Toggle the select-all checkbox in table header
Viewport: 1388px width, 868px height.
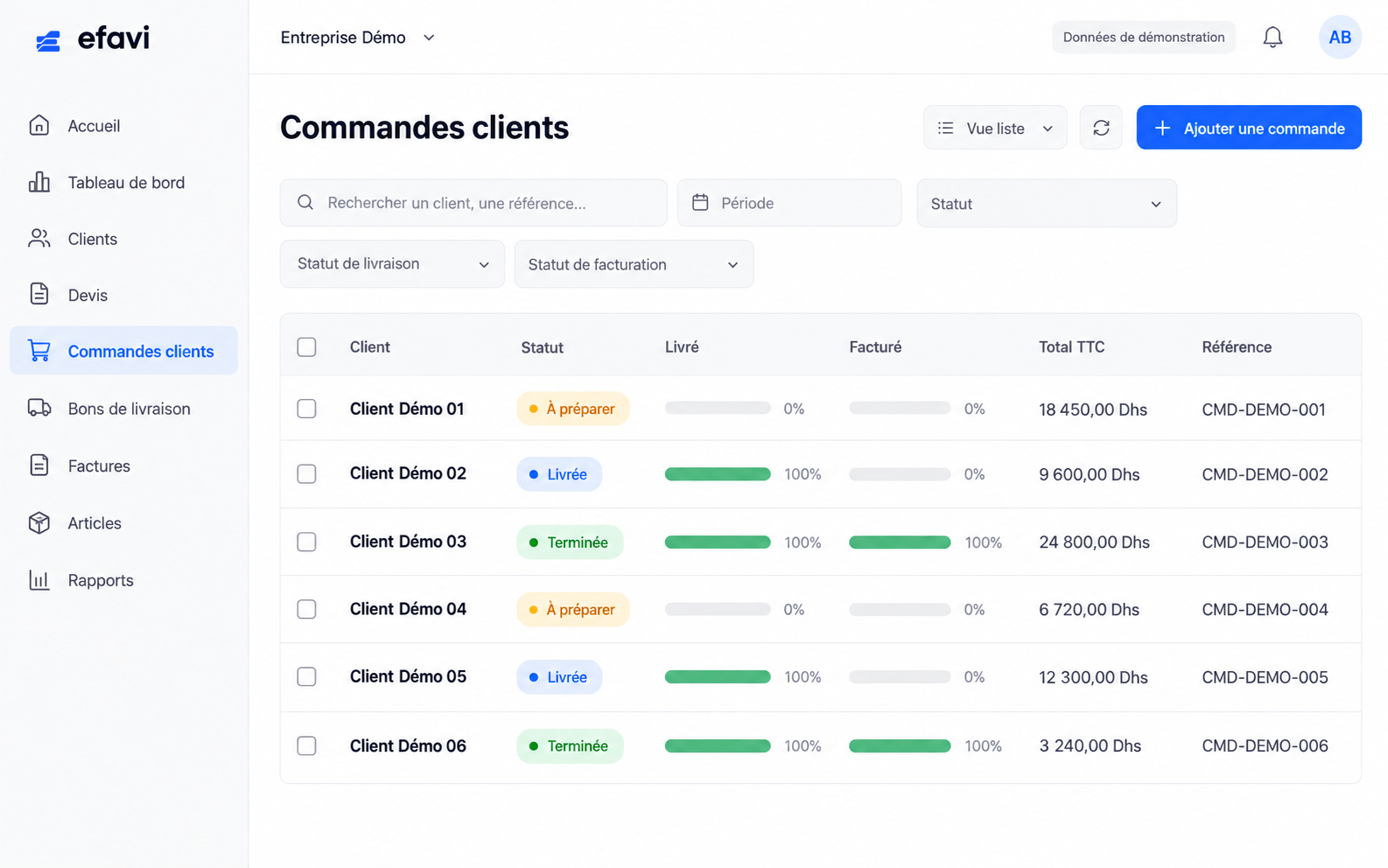tap(306, 346)
